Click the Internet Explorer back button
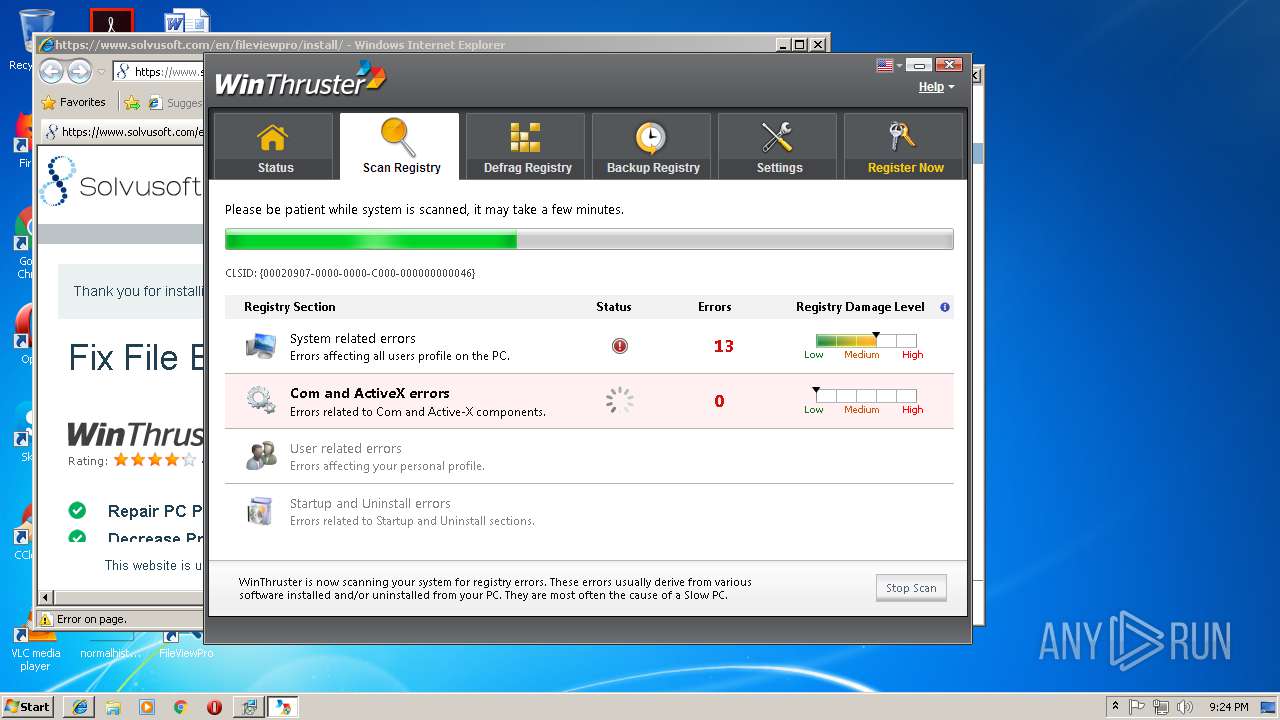Viewport: 1280px width, 720px height. [52, 71]
